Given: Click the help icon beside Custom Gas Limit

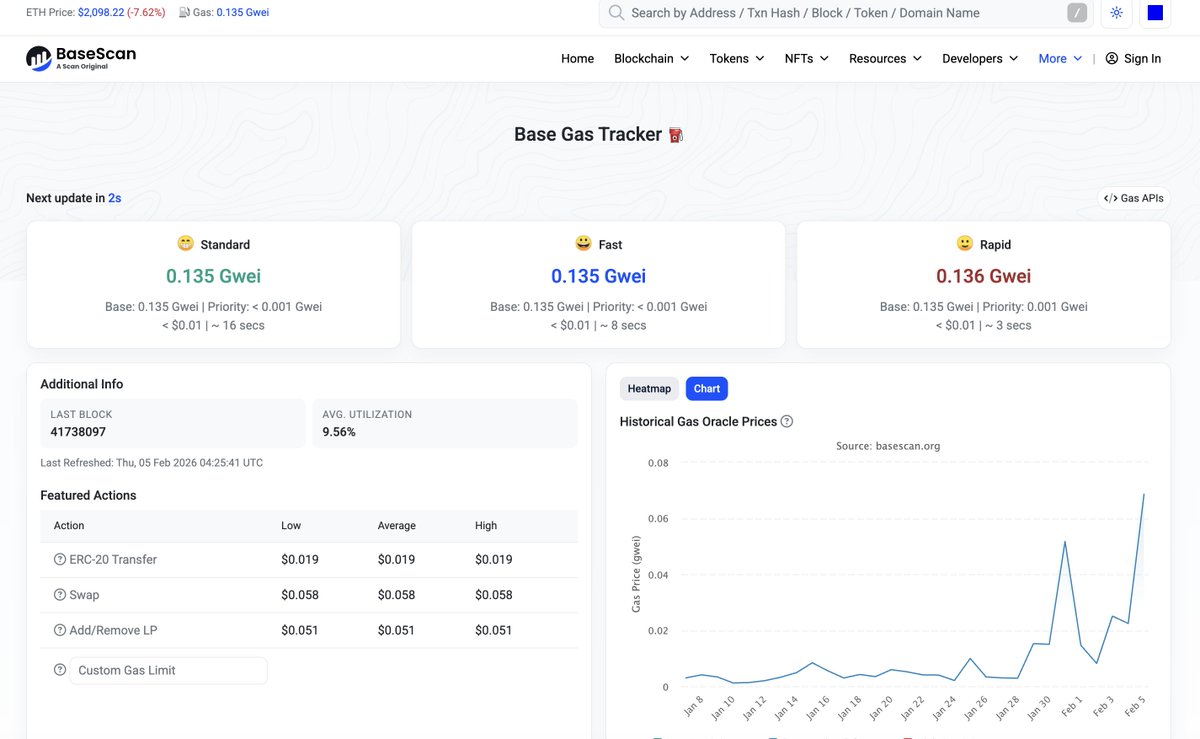Looking at the screenshot, I should (60, 670).
